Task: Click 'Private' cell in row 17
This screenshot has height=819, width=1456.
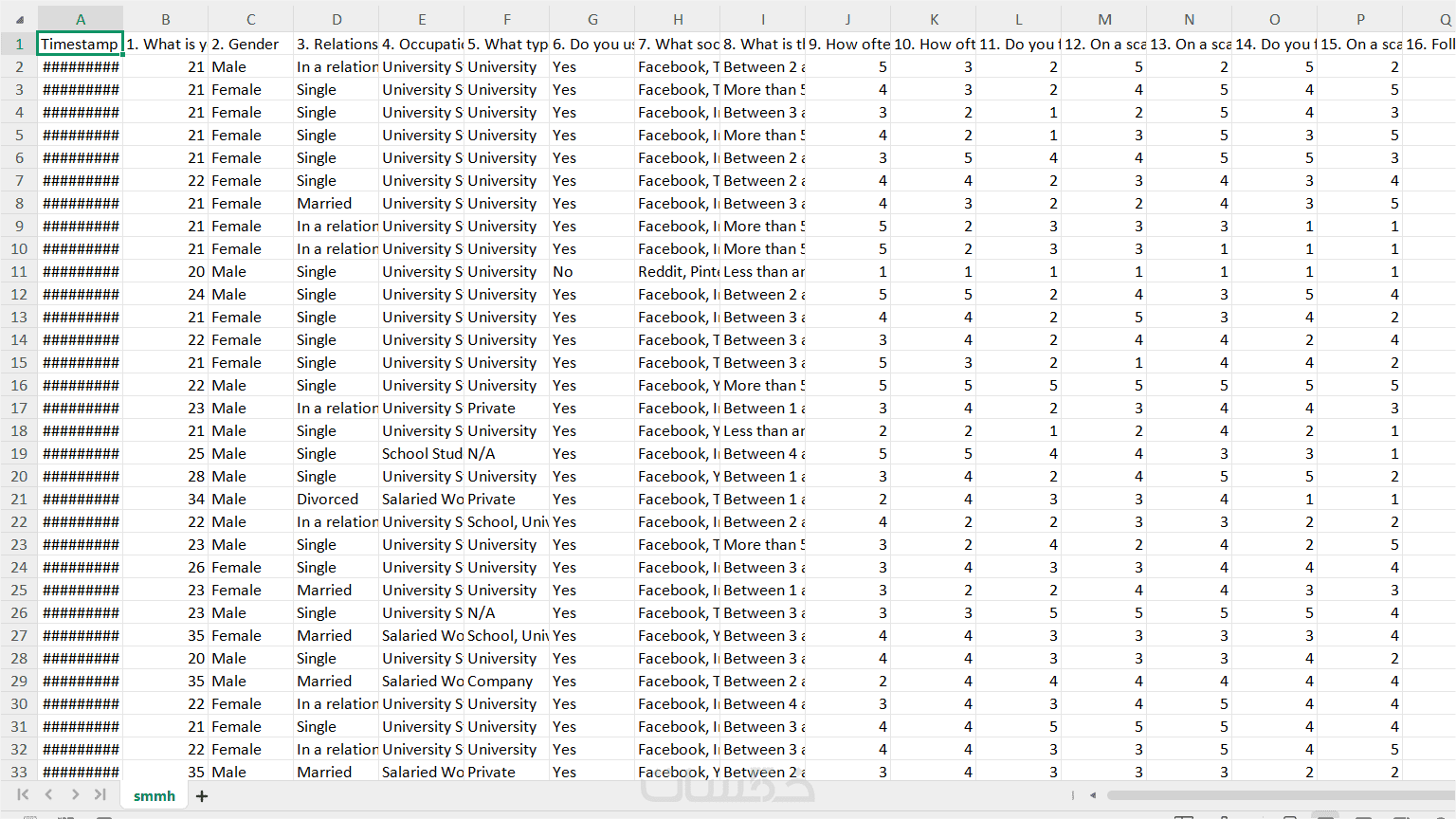Action: tap(507, 408)
